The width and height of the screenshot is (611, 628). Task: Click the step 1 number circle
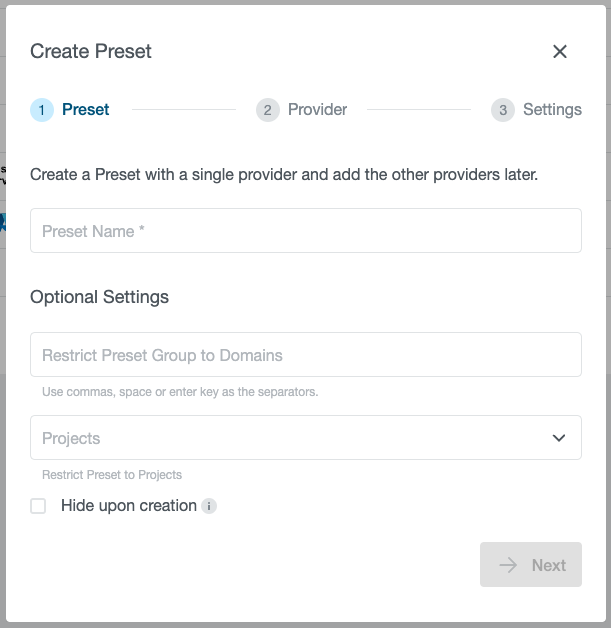pos(42,110)
